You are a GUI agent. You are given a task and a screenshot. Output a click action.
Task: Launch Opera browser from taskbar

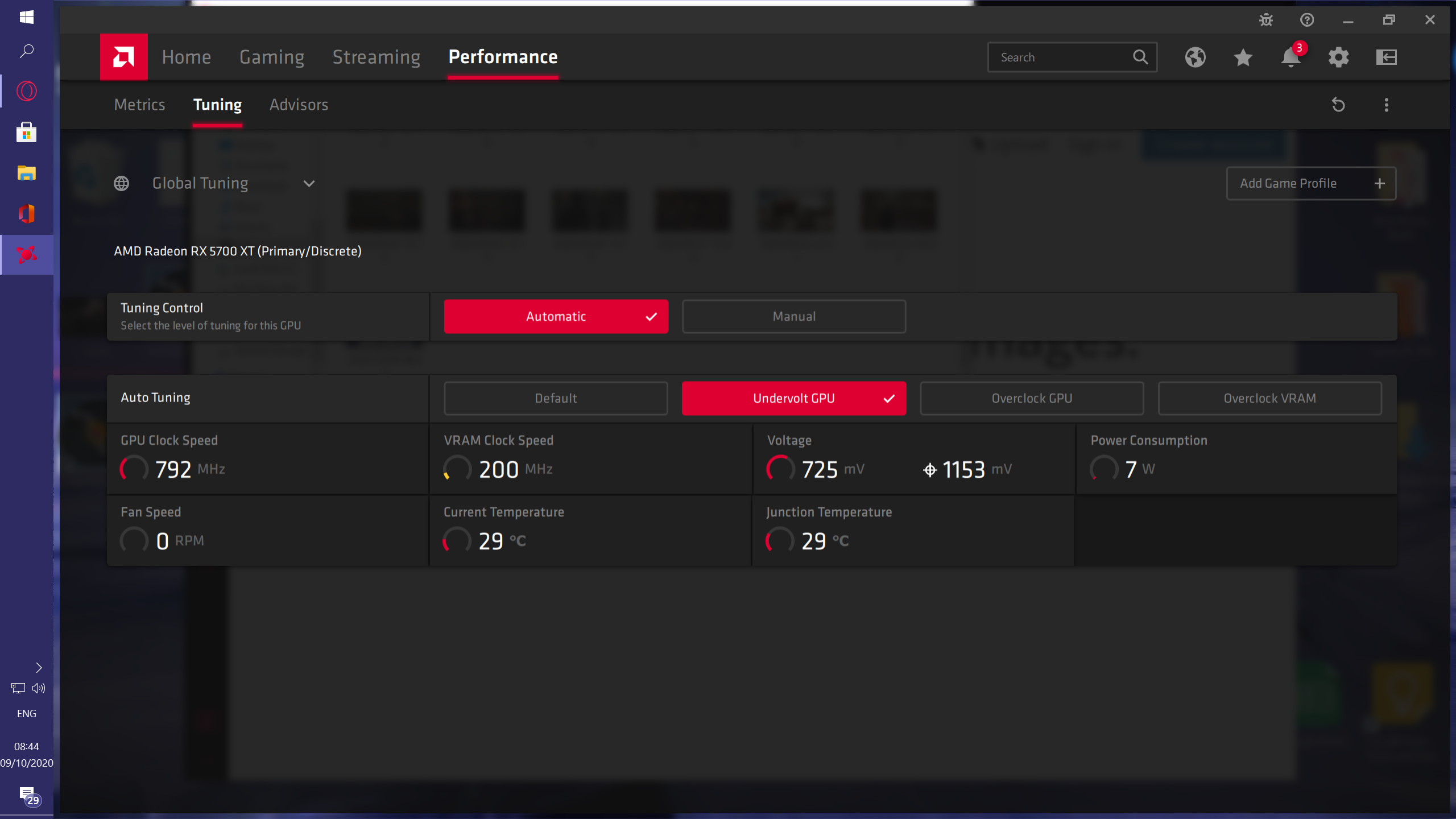coord(27,91)
